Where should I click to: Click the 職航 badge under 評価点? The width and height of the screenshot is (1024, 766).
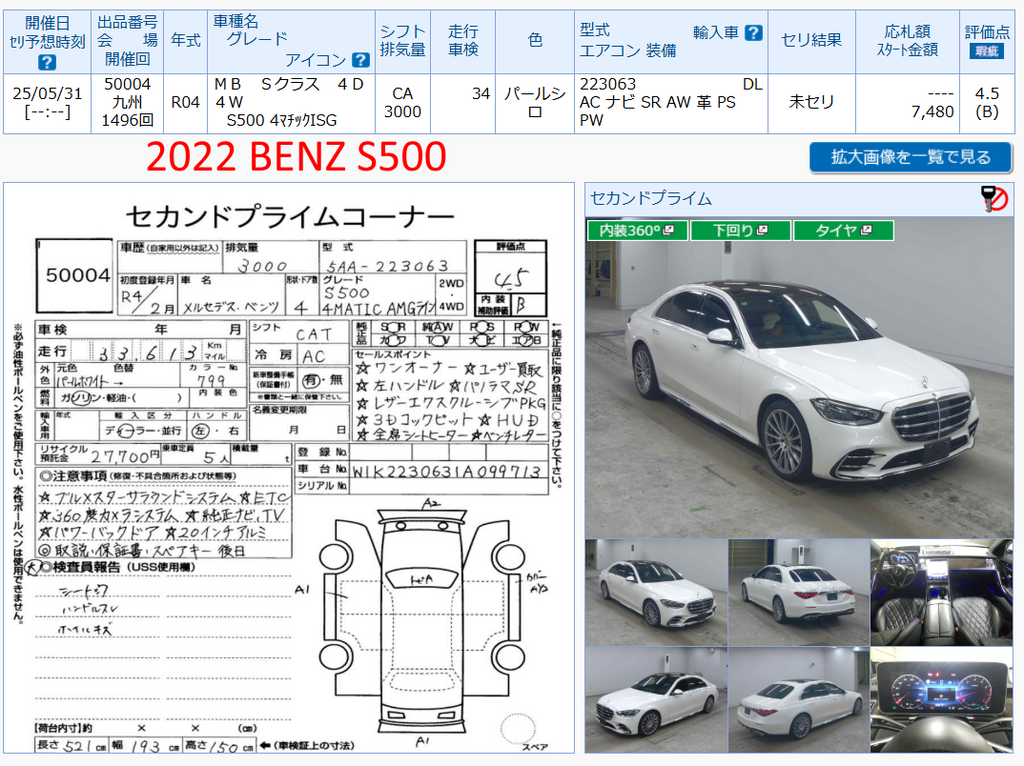click(986, 52)
